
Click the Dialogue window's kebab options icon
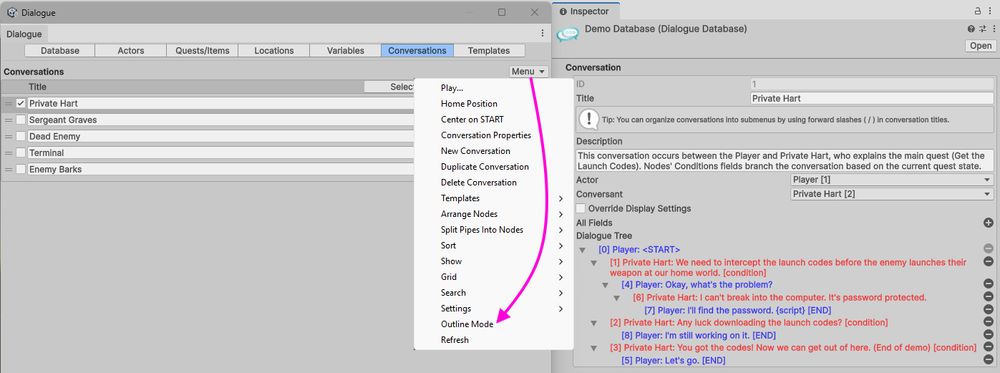[x=542, y=33]
